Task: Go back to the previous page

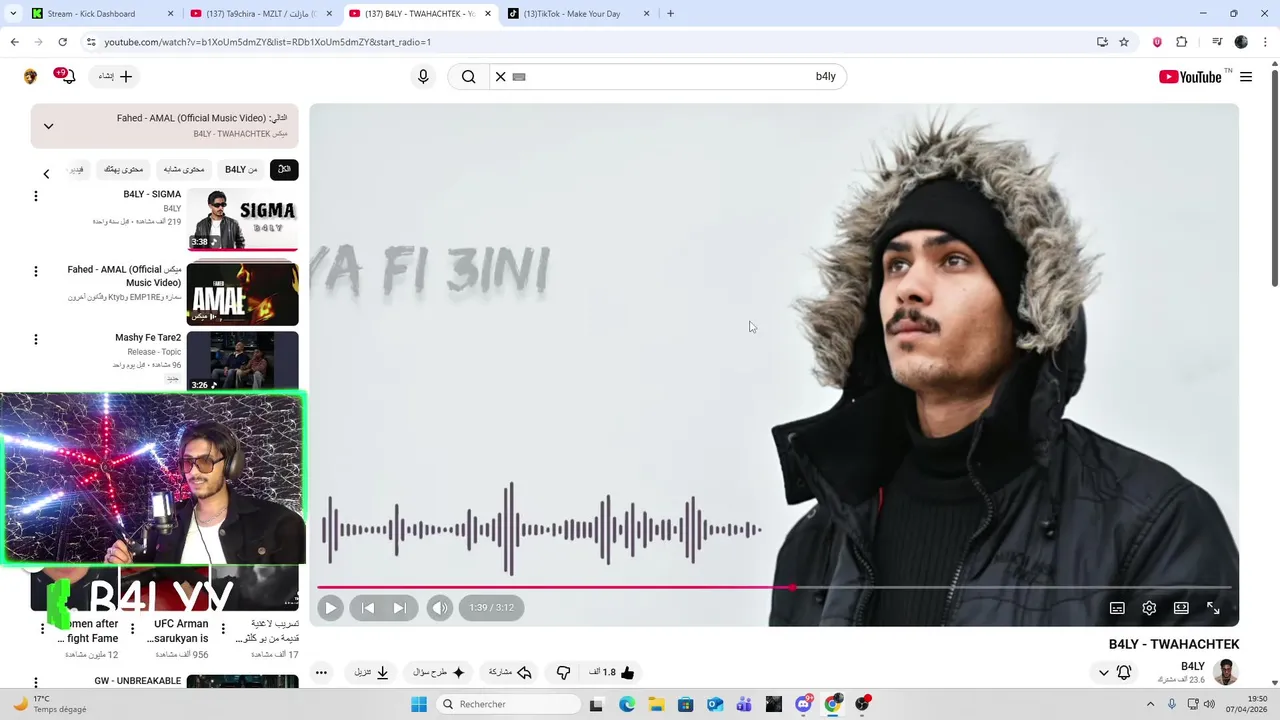Action: (14, 42)
